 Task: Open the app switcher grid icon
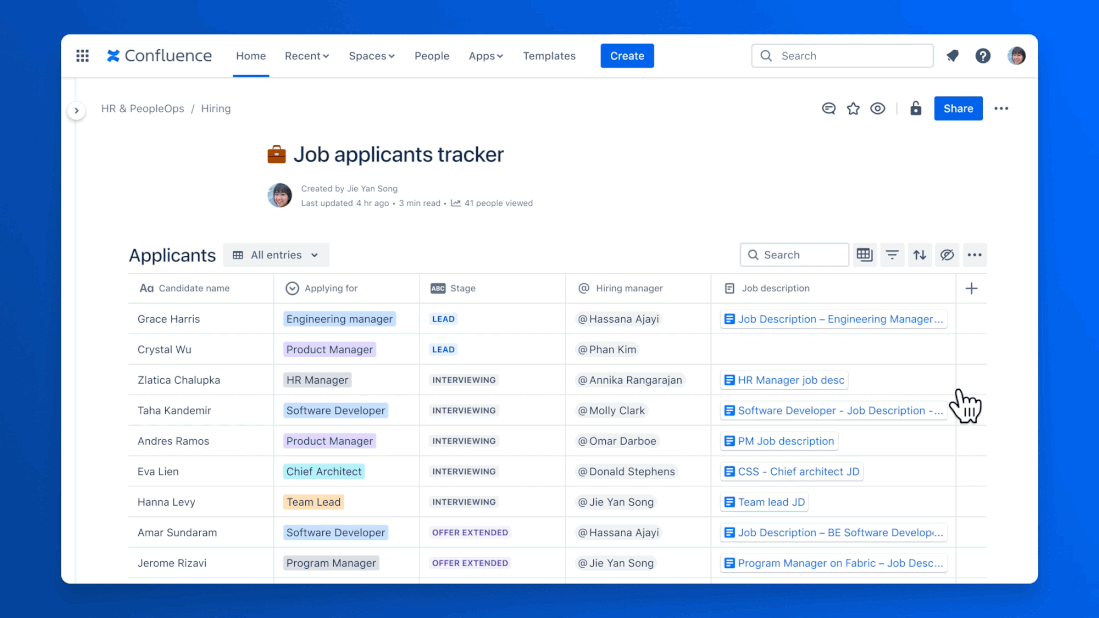[x=83, y=56]
